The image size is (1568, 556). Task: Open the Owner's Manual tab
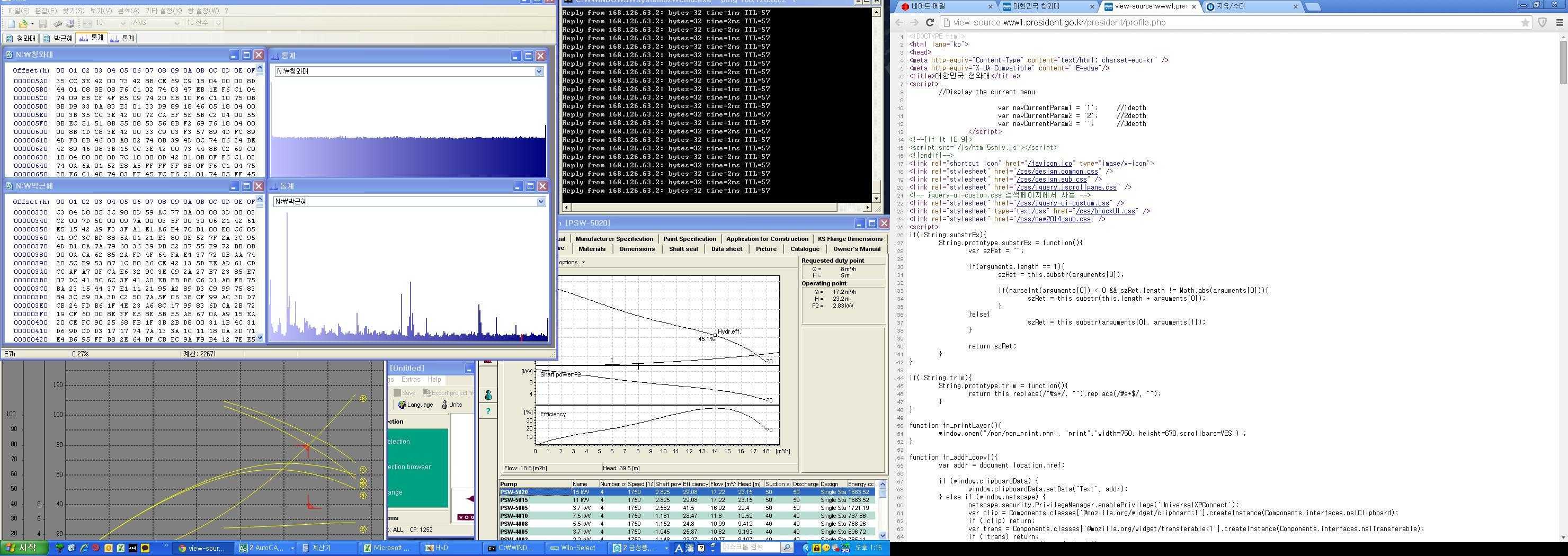click(x=857, y=249)
